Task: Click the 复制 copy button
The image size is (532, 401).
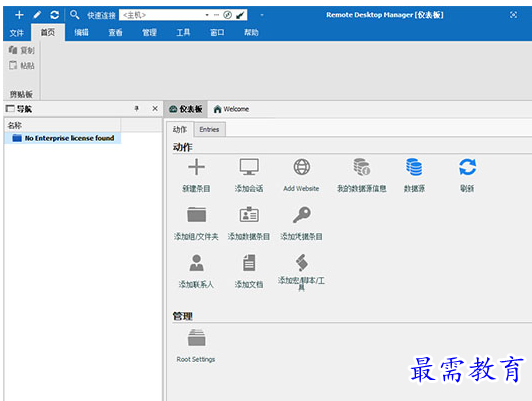Action: point(22,50)
